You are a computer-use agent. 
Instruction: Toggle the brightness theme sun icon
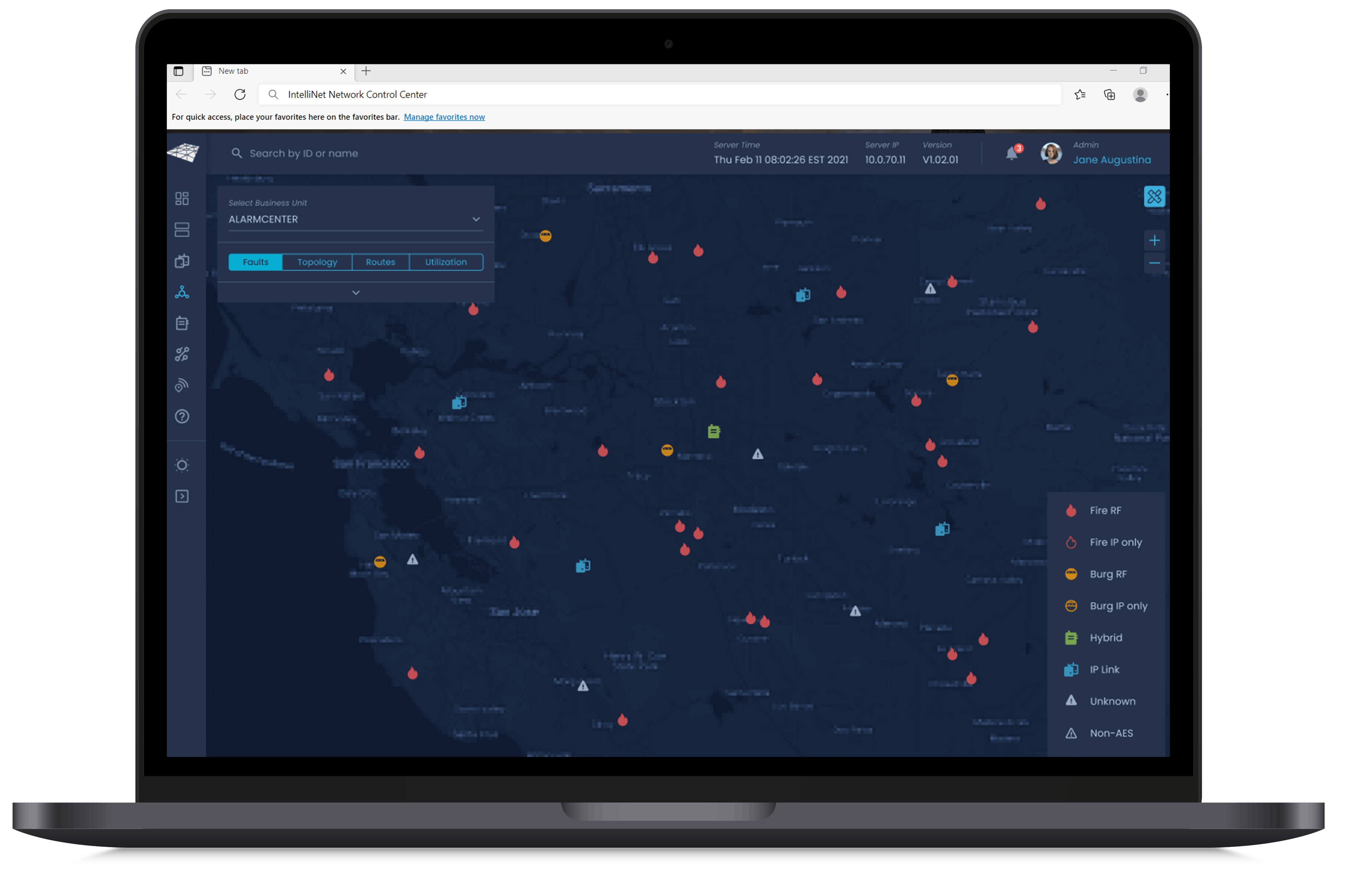point(182,465)
